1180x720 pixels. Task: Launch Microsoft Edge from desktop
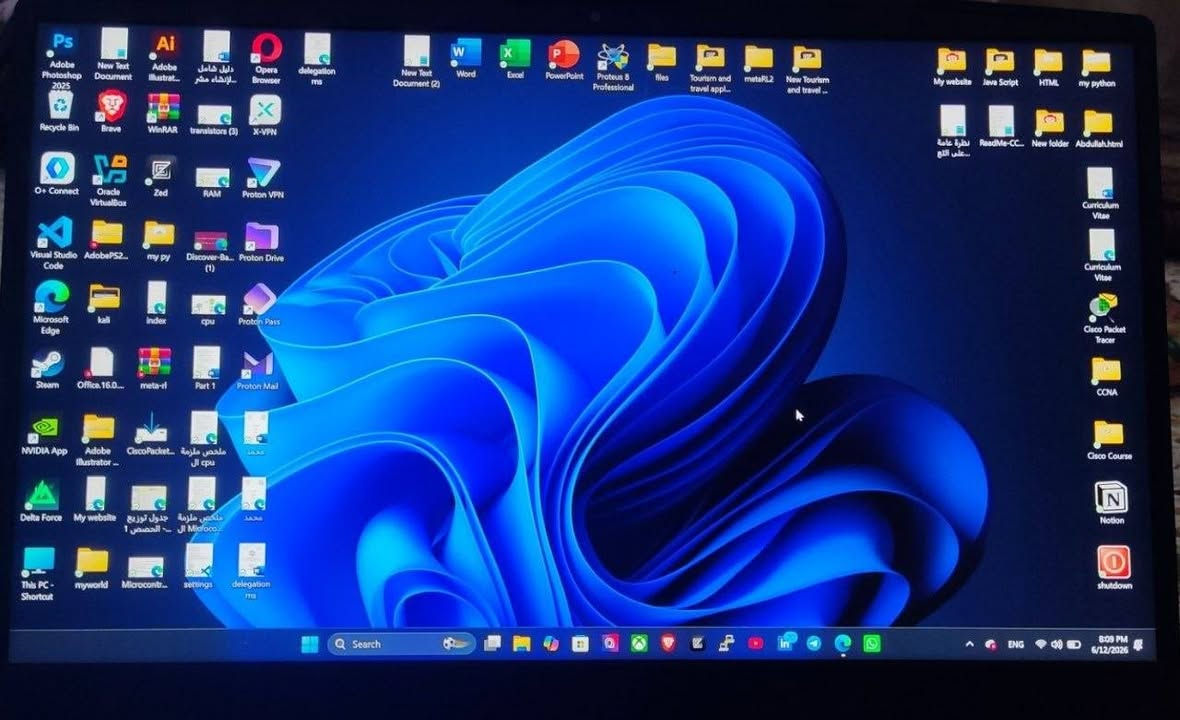pos(51,307)
